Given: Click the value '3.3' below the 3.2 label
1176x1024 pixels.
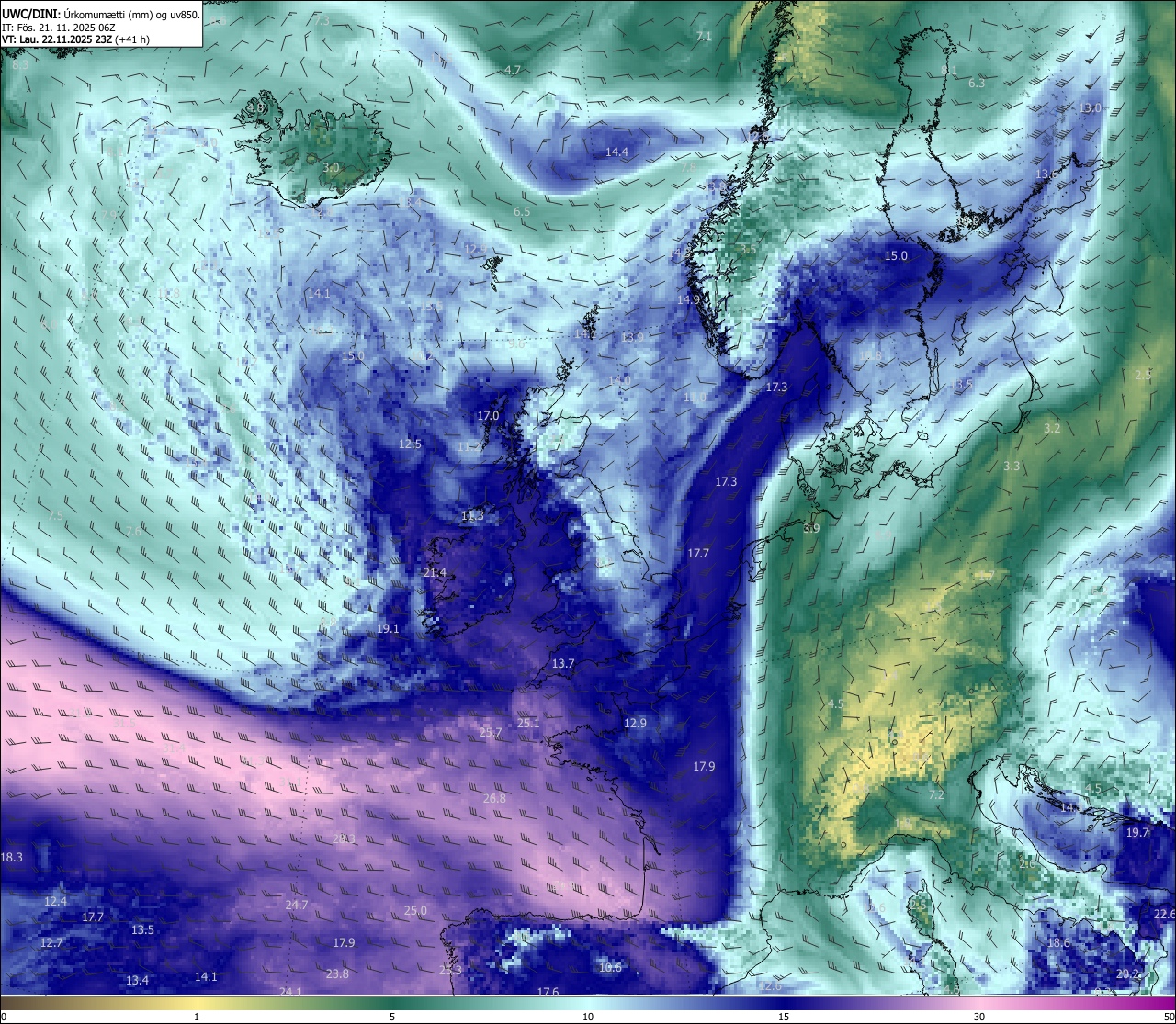Looking at the screenshot, I should [1011, 467].
